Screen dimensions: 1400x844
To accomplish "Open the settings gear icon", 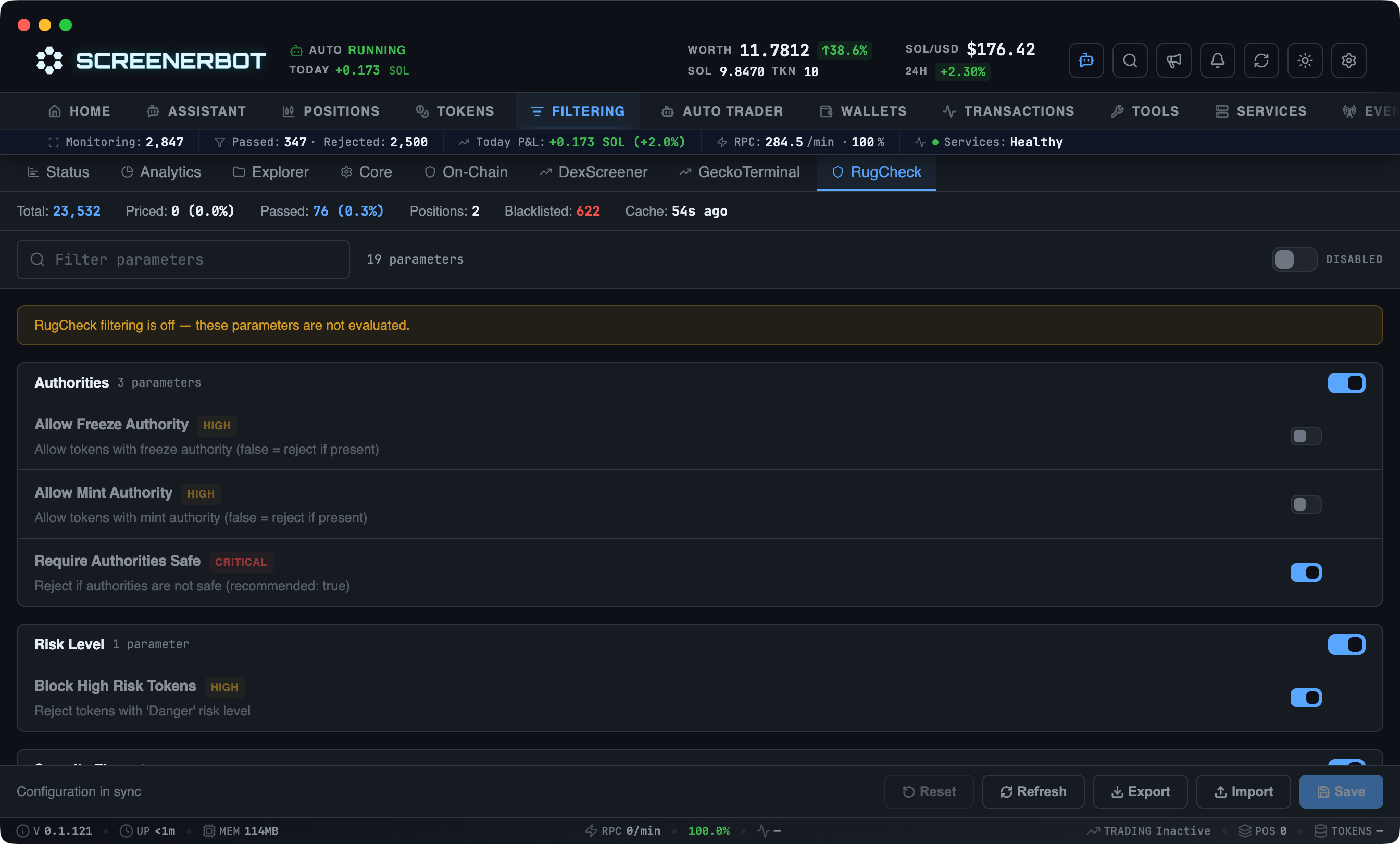I will coord(1348,60).
